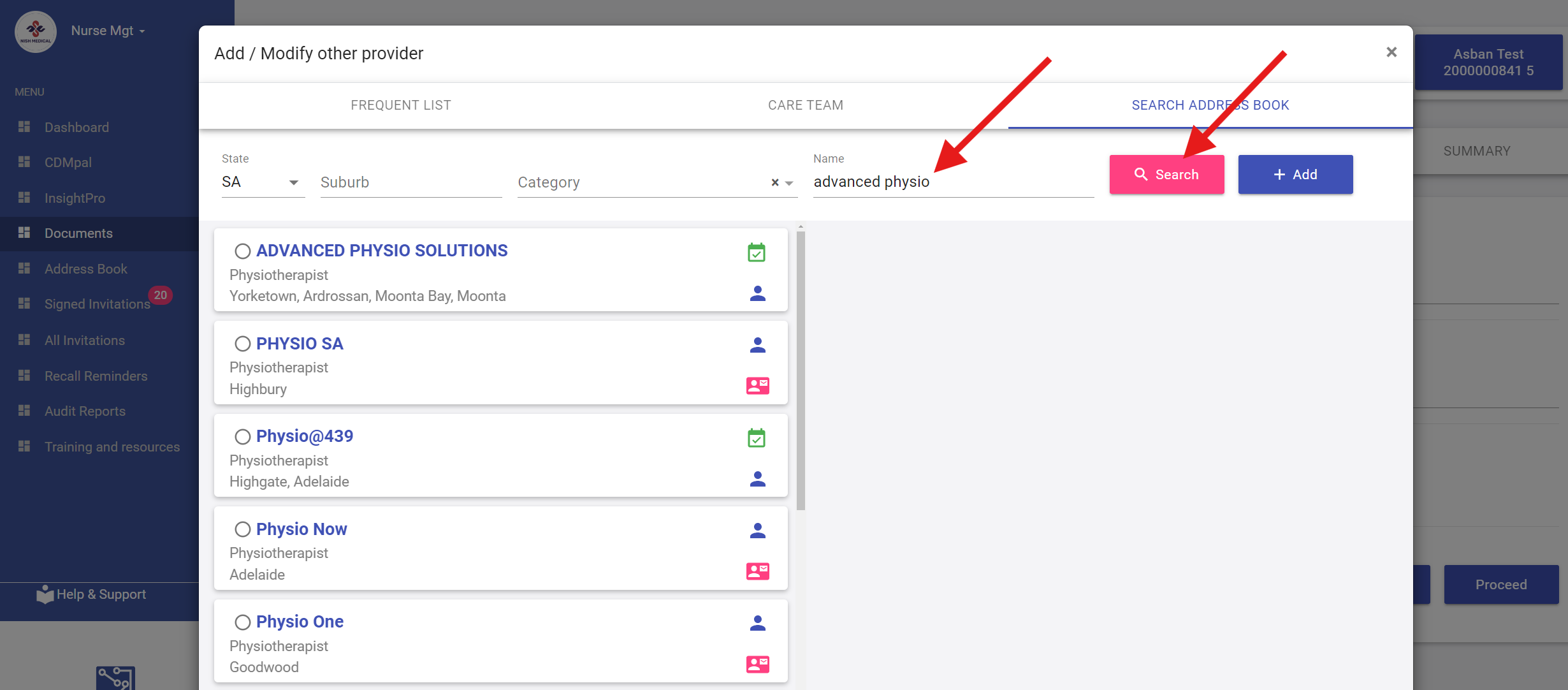Viewport: 1568px width, 690px height.
Task: Click the Yorketown, Ardrossan, Moonta Bay address text
Action: [x=368, y=296]
